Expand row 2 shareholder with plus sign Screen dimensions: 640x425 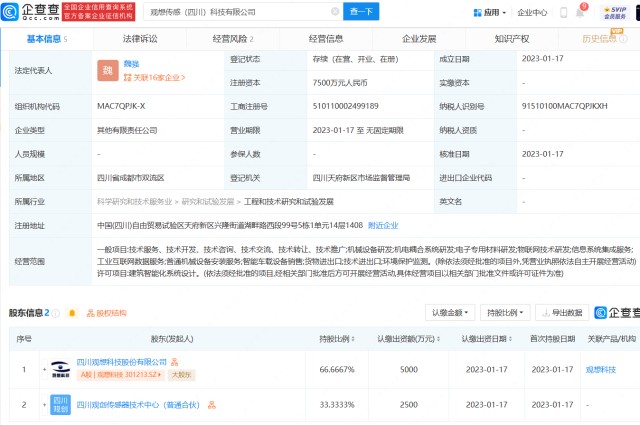[44, 405]
